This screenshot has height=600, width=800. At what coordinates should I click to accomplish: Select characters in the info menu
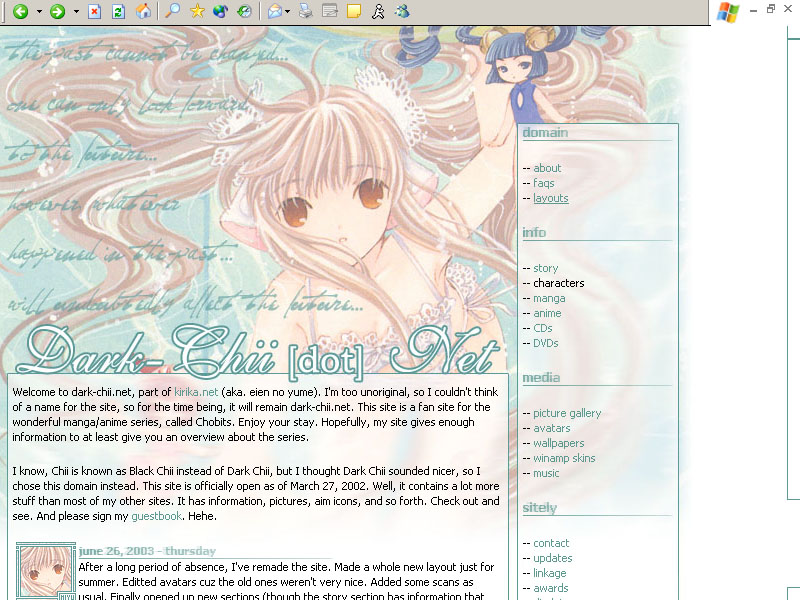pyautogui.click(x=558, y=283)
